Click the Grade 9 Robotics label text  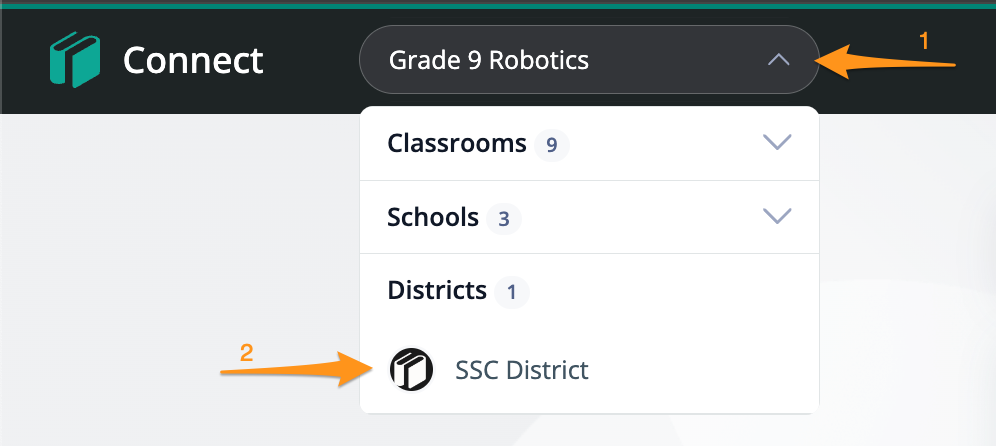pyautogui.click(x=489, y=61)
